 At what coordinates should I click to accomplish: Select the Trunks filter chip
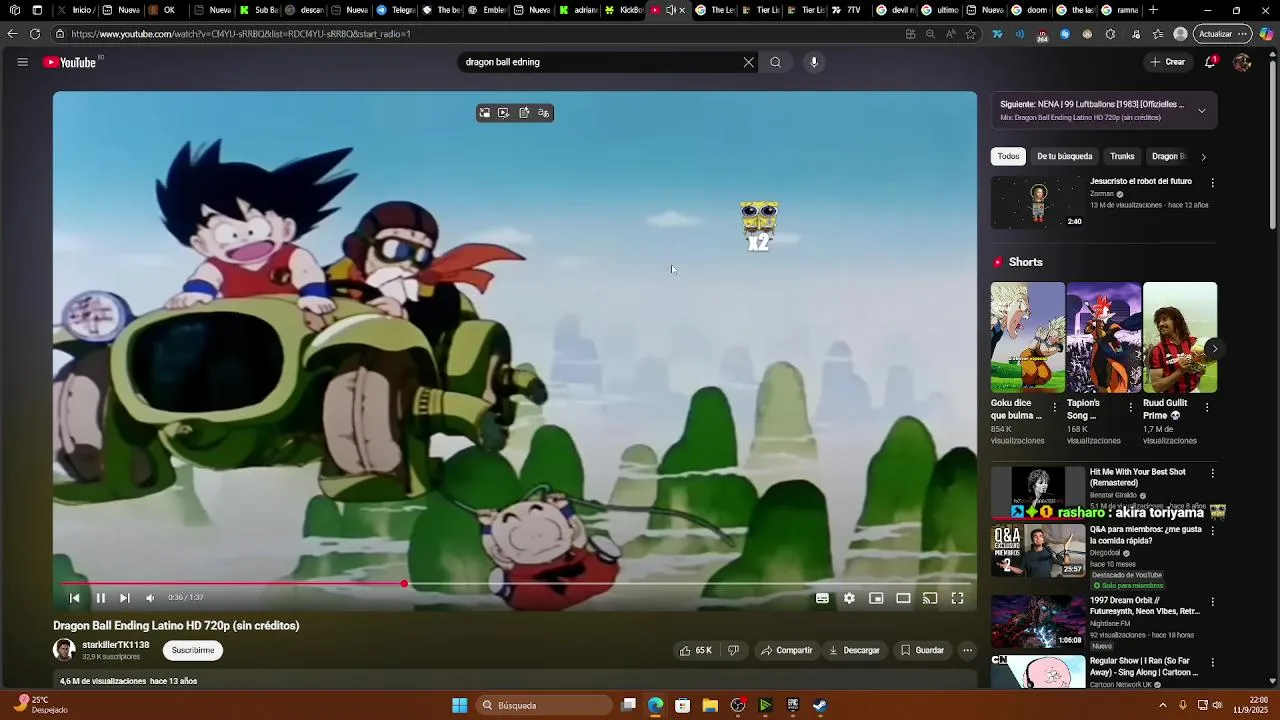coord(1122,156)
